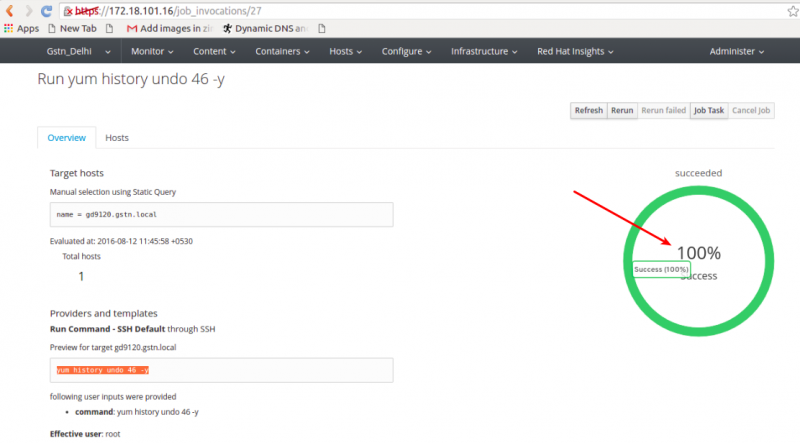This screenshot has width=800, height=443.
Task: Expand Gstn_Delhi organization dropdown
Action: pos(78,51)
